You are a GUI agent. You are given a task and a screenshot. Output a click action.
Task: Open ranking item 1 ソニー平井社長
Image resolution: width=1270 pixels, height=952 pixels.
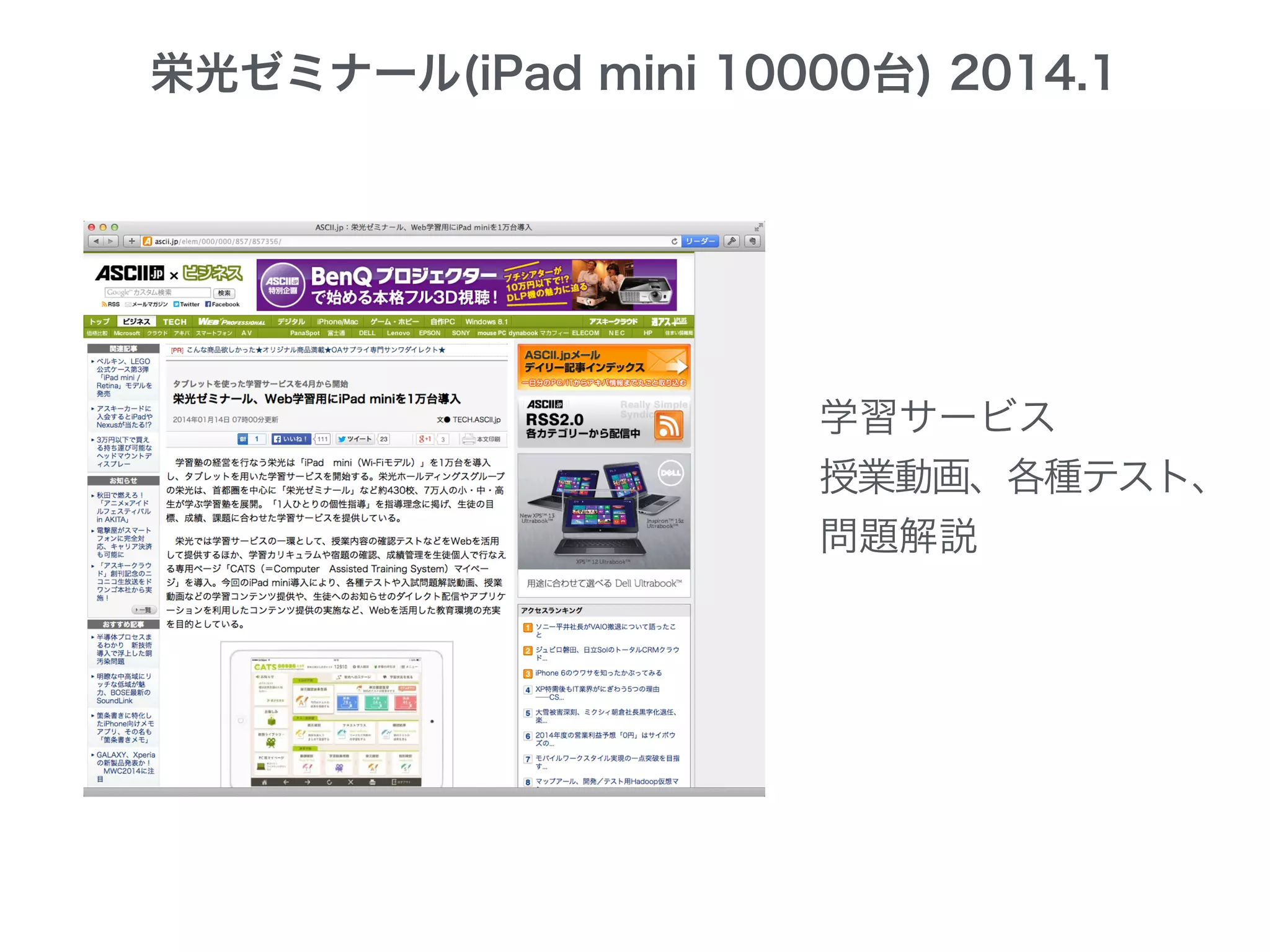click(x=605, y=630)
